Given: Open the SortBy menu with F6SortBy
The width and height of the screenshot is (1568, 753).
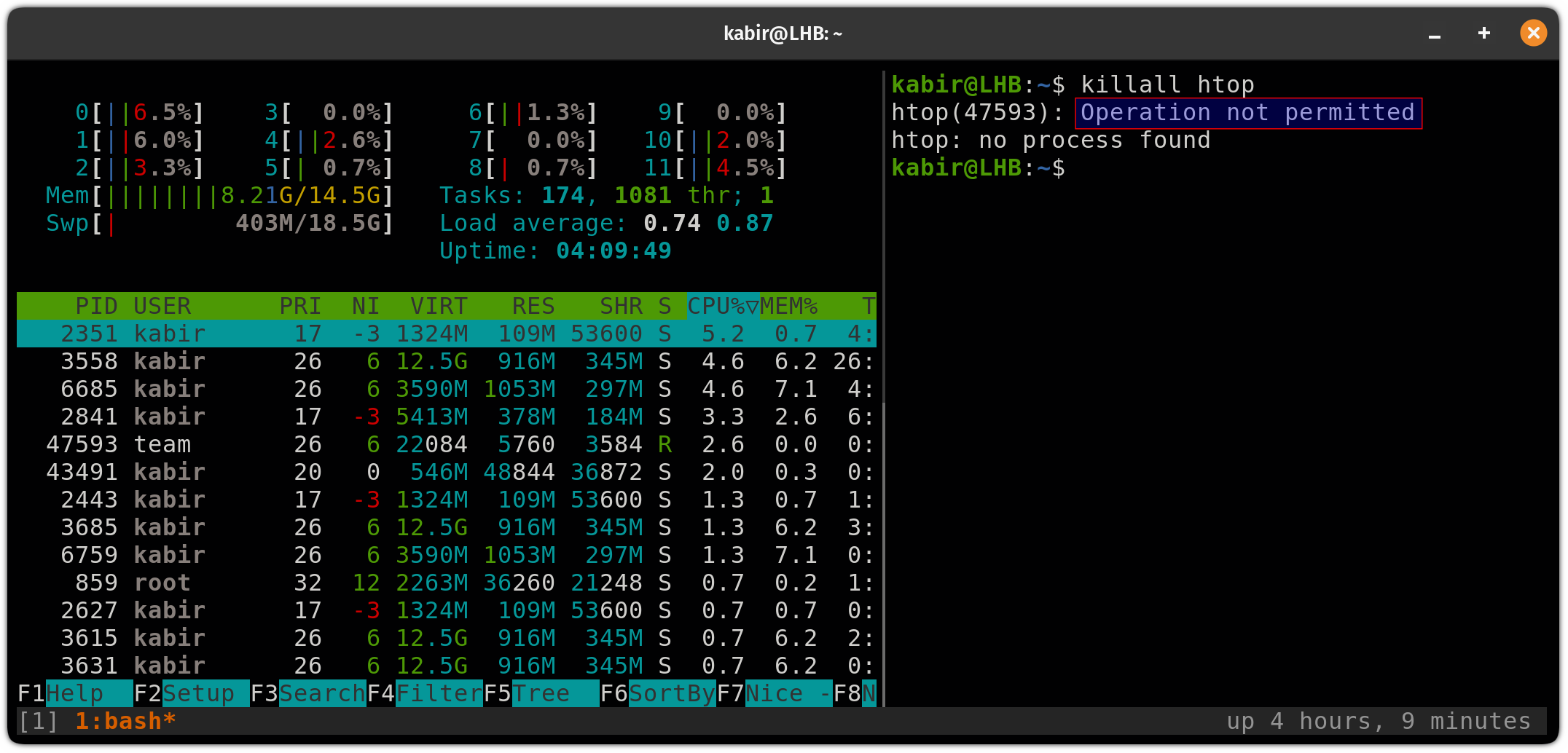Looking at the screenshot, I should pyautogui.click(x=670, y=693).
